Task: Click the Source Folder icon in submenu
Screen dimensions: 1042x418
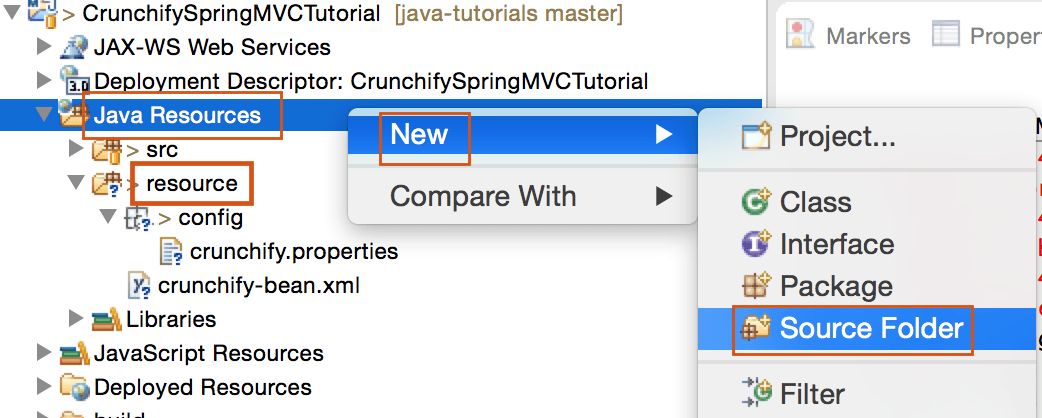Action: 756,328
